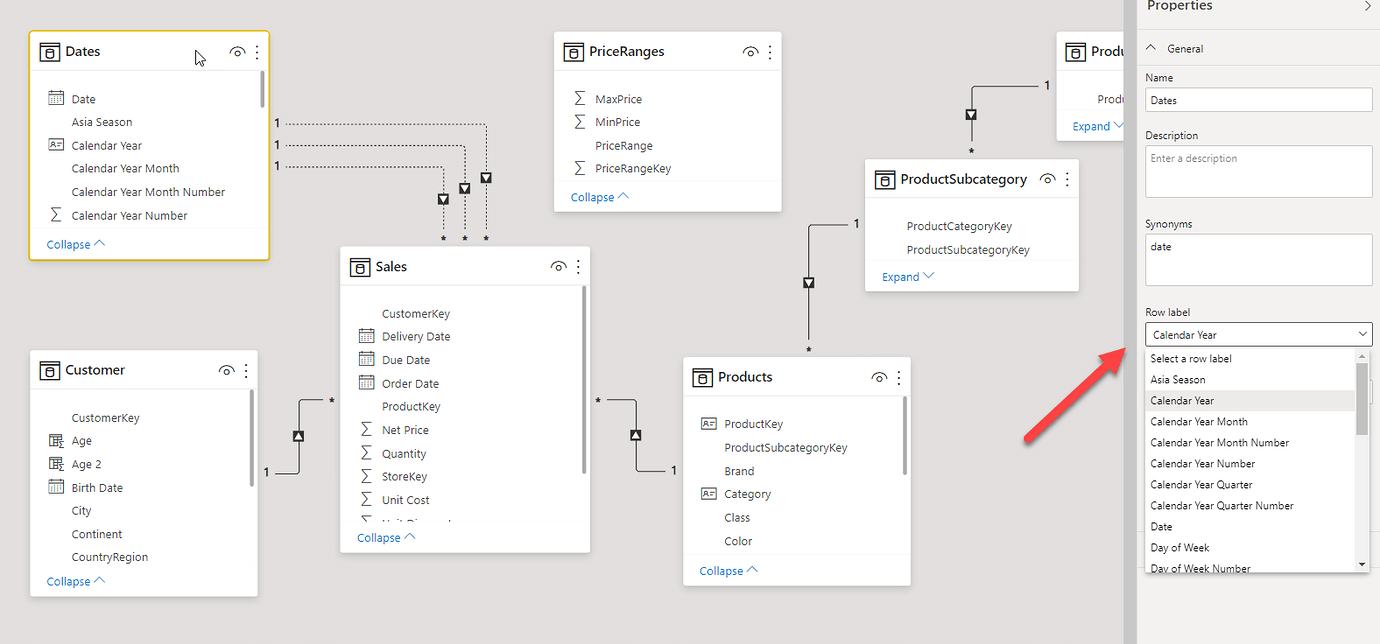Open the more options menu on PriceRanges

point(769,51)
